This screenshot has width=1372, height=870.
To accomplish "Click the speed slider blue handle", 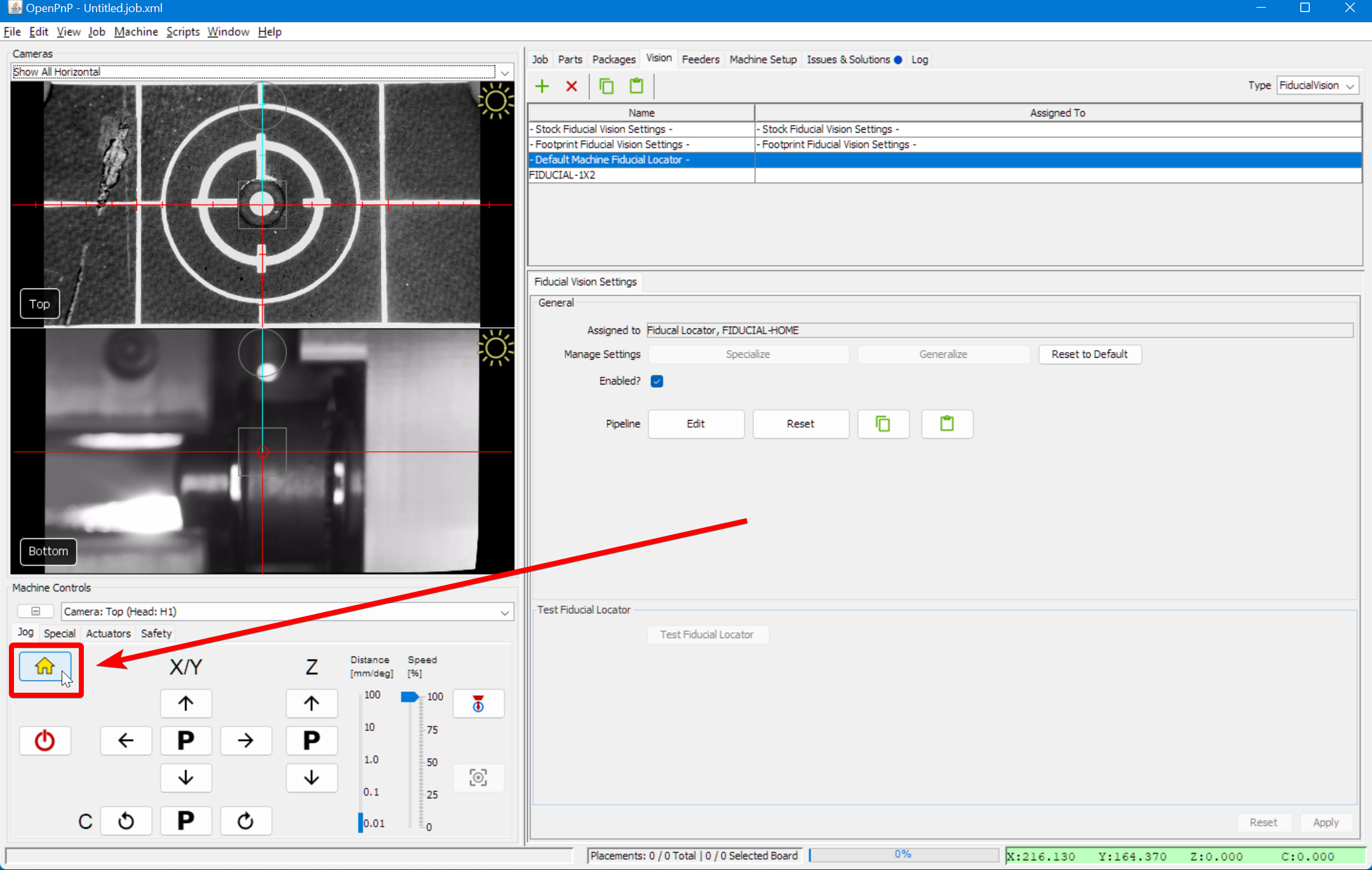I will click(x=410, y=697).
